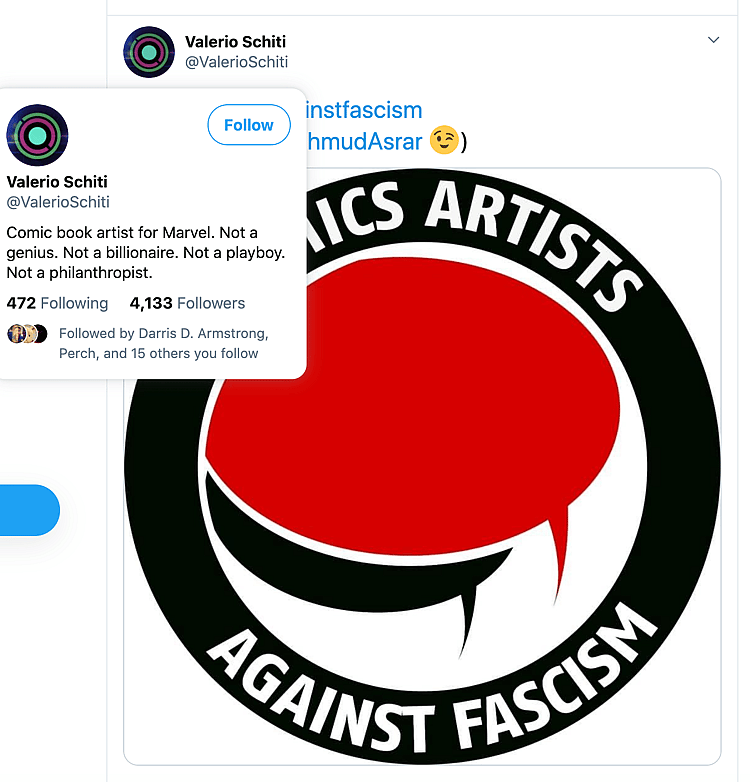Open the 472 Following list
750x782 pixels.
57,303
